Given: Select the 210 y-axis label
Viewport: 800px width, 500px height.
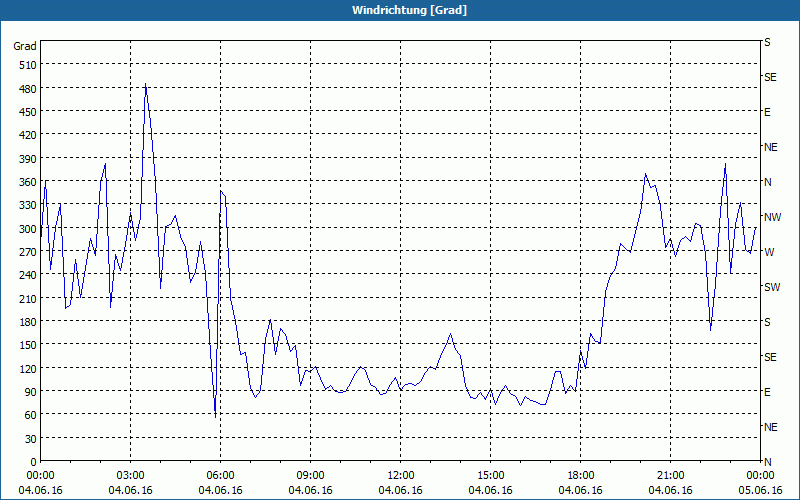Looking at the screenshot, I should [x=28, y=298].
